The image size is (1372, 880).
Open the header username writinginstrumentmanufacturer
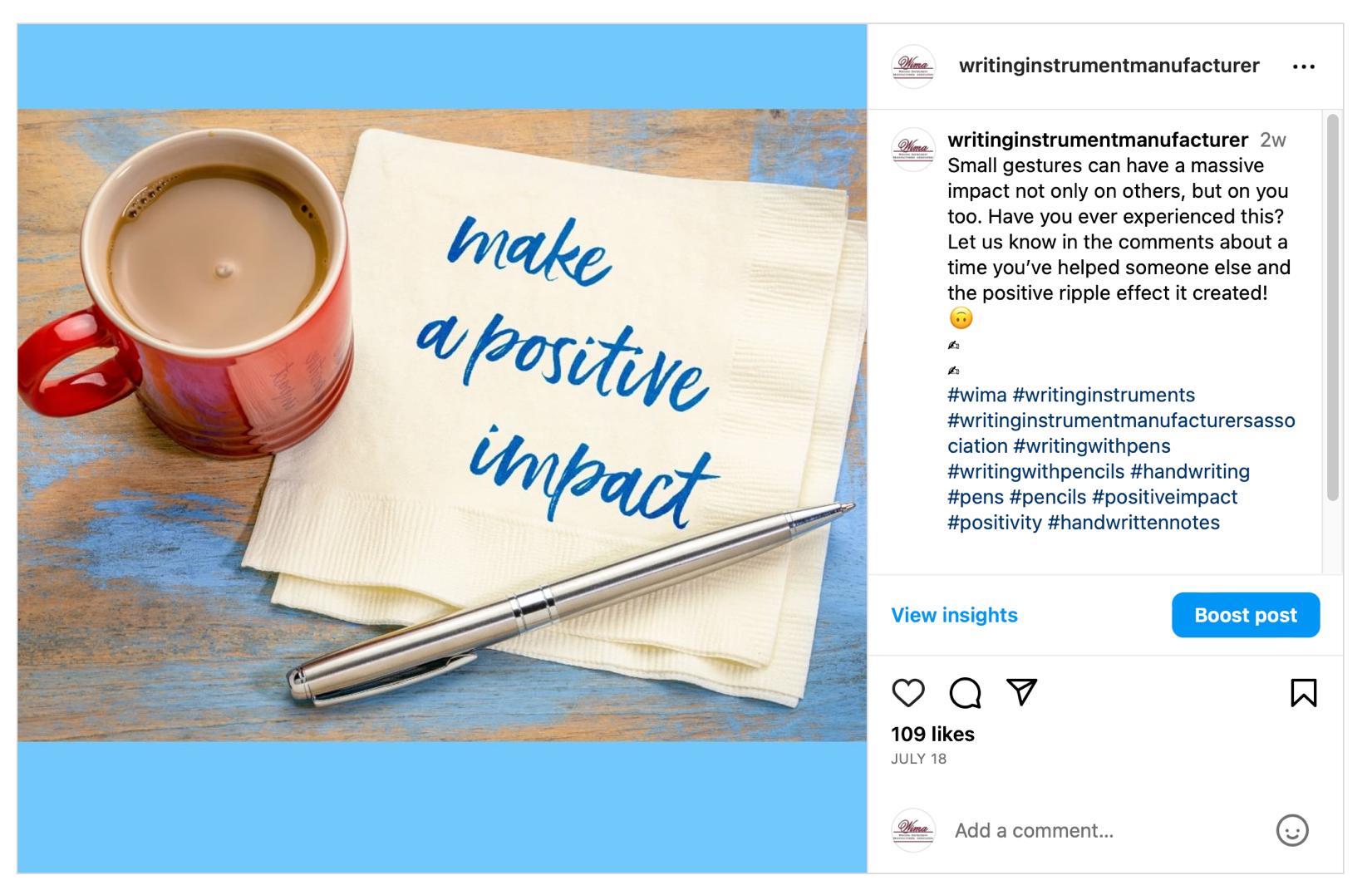click(x=1109, y=66)
